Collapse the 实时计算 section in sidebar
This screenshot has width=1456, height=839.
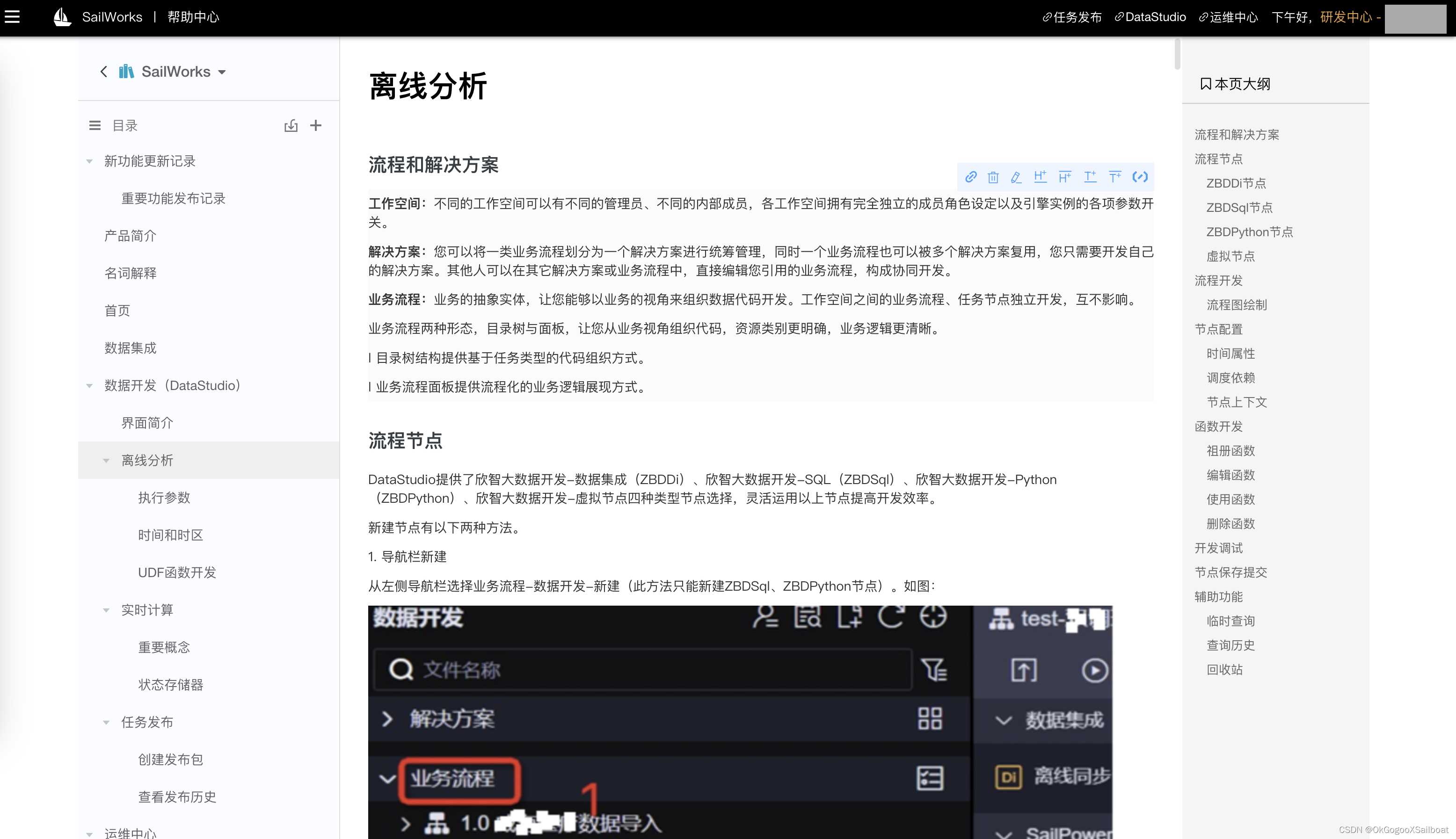pos(106,610)
